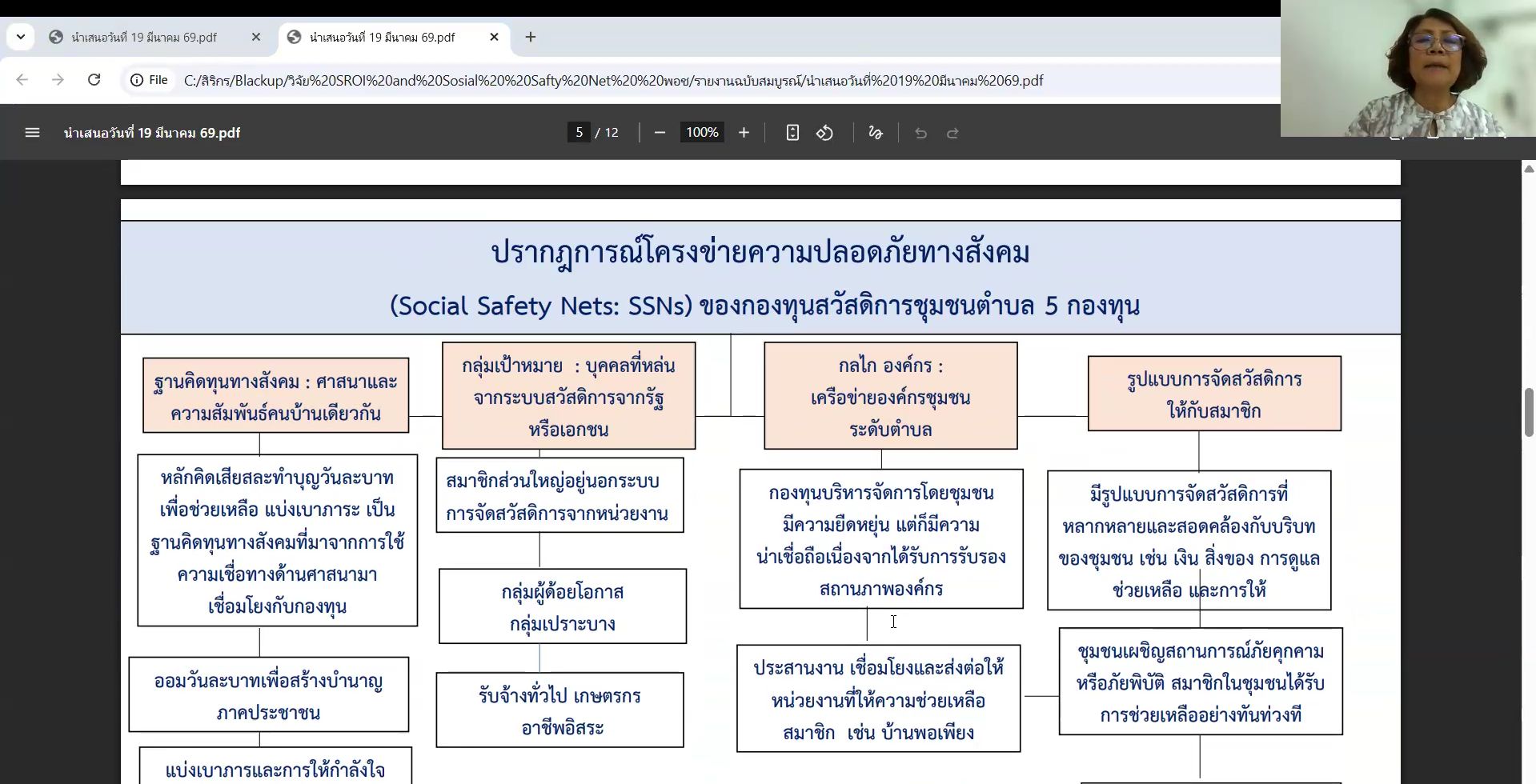The image size is (1536, 784).
Task: Click the redo arrow in PDF toolbar
Action: tap(952, 133)
